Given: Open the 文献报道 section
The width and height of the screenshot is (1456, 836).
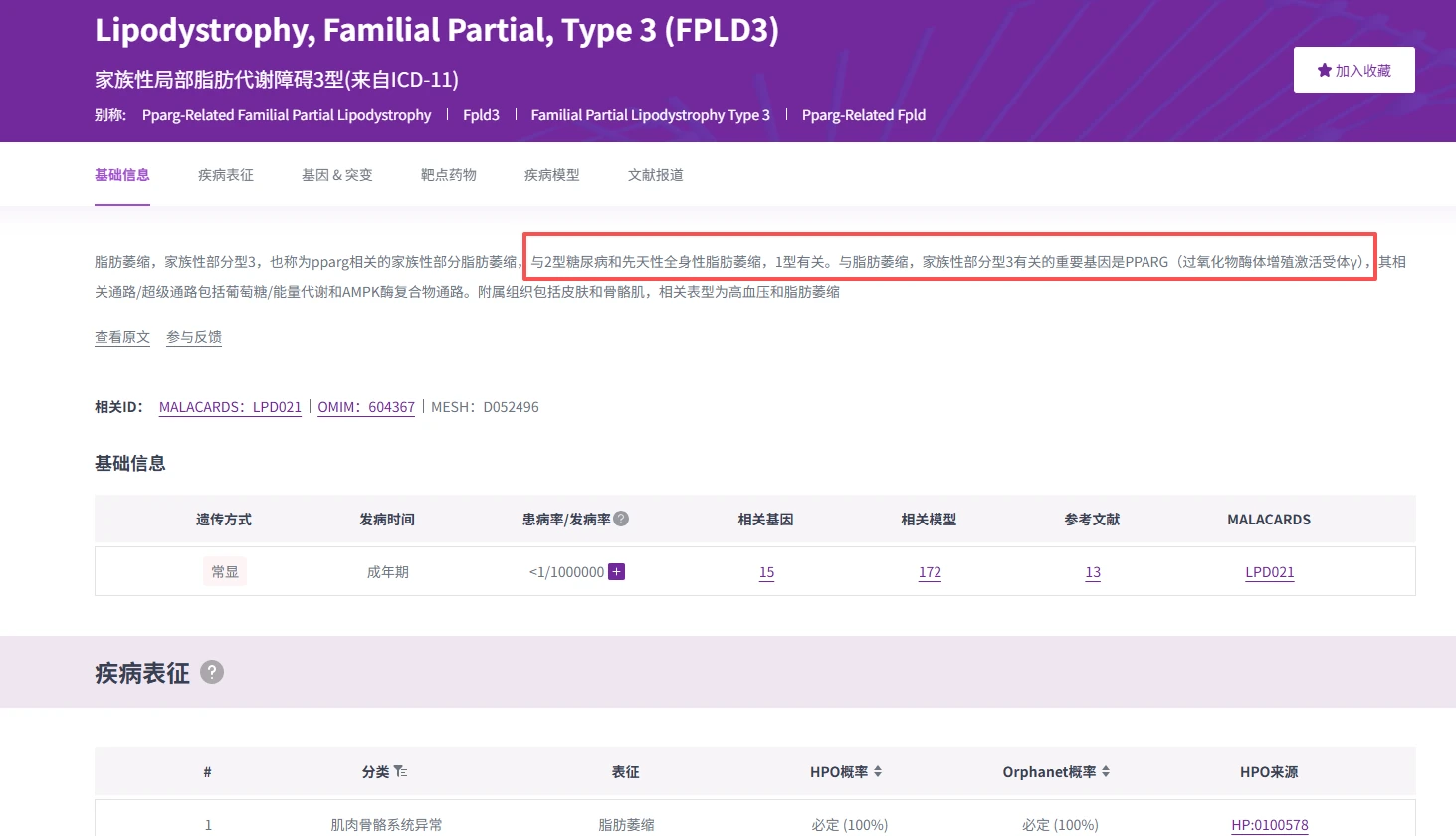Looking at the screenshot, I should (654, 174).
